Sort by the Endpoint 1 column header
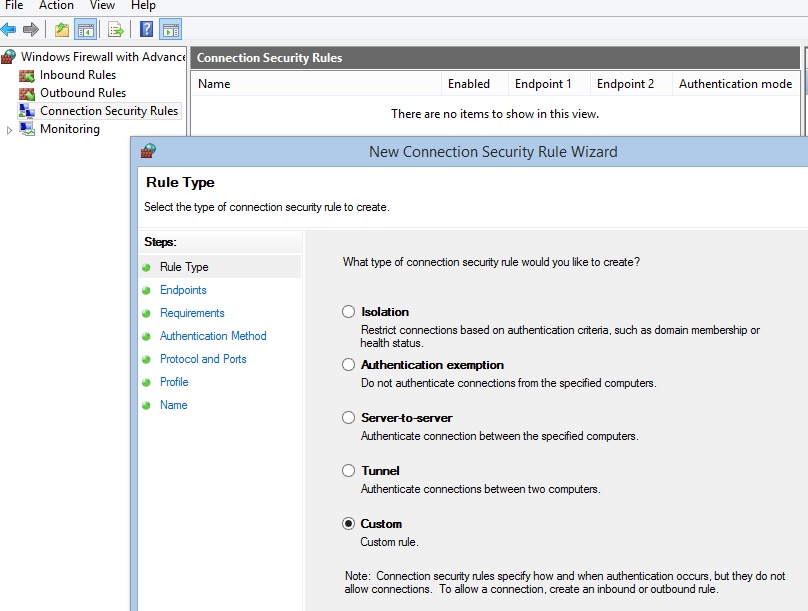Screen dimensions: 808x611 tap(549, 83)
